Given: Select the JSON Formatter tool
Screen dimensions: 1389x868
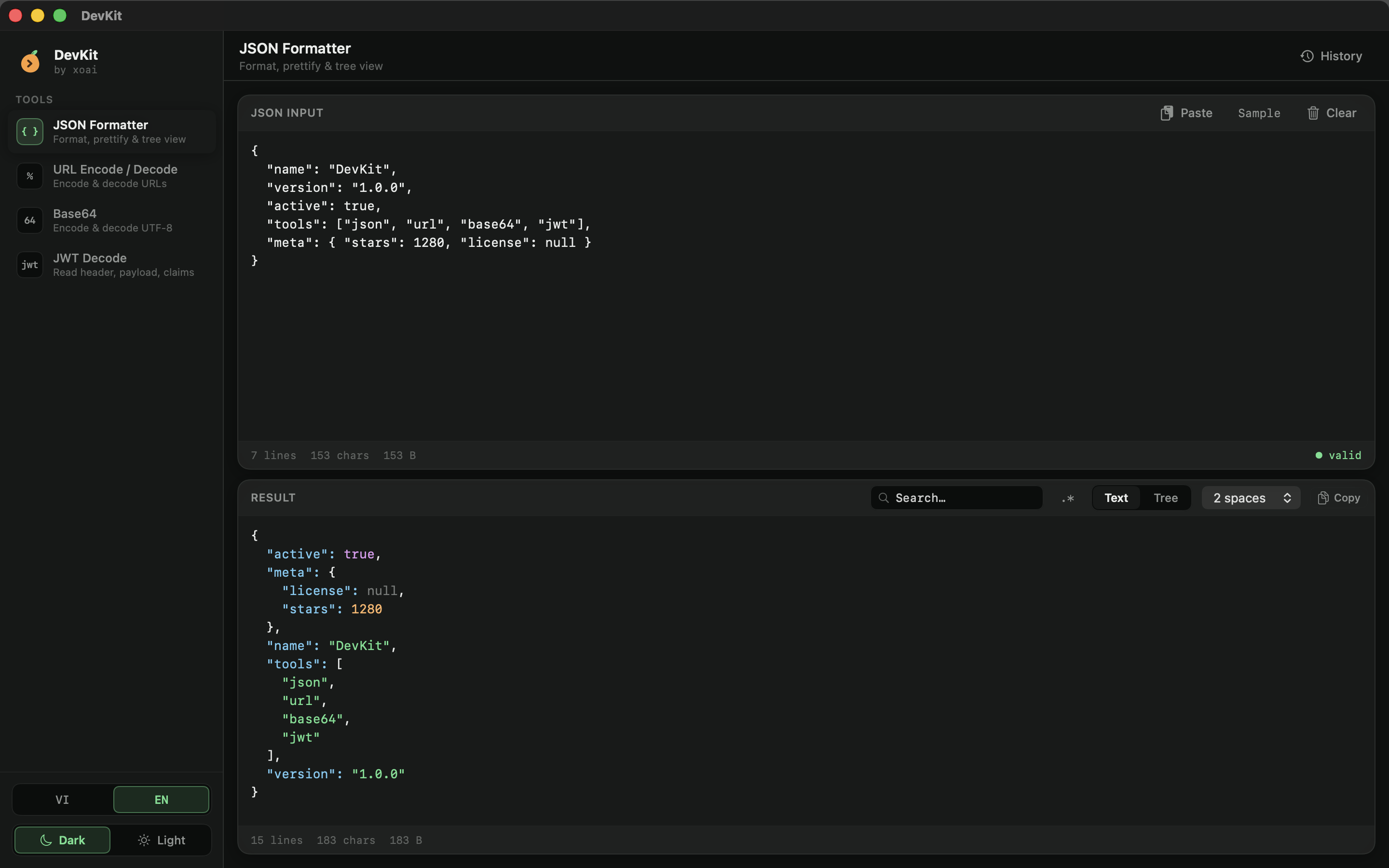Looking at the screenshot, I should coord(112,132).
